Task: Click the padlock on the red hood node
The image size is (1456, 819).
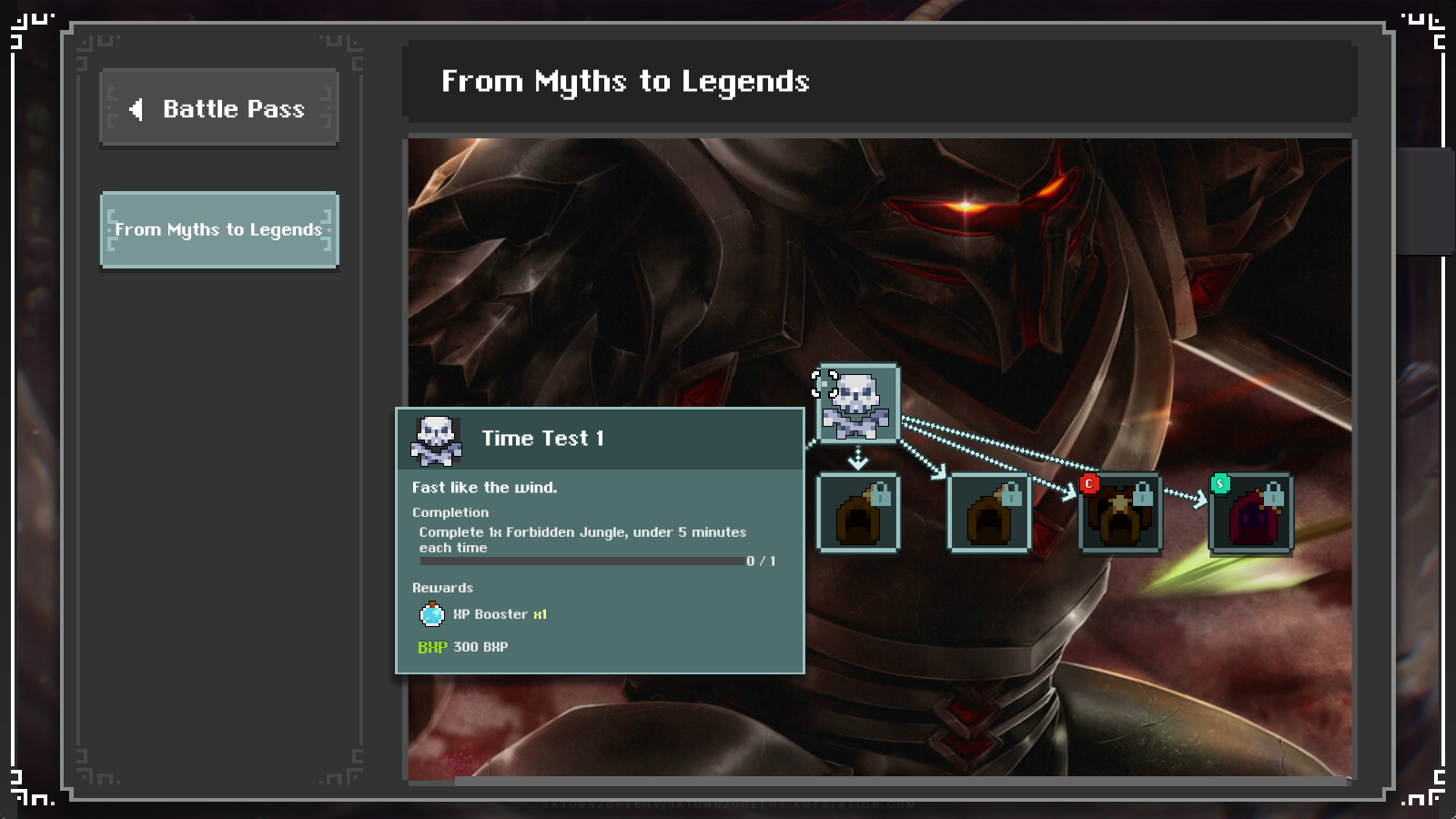Action: [x=1274, y=495]
